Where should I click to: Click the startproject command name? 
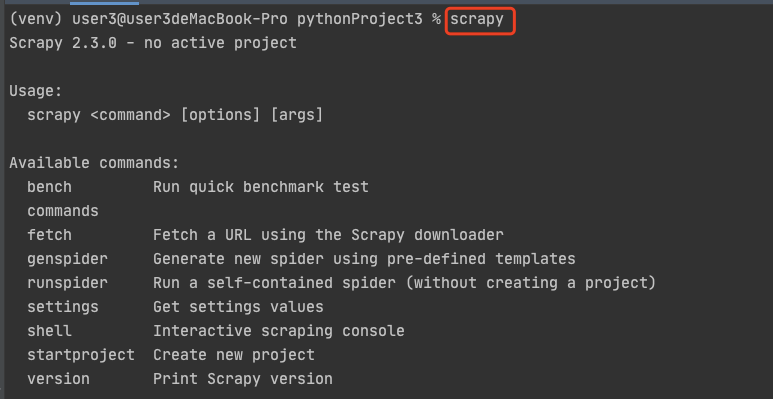tap(81, 355)
